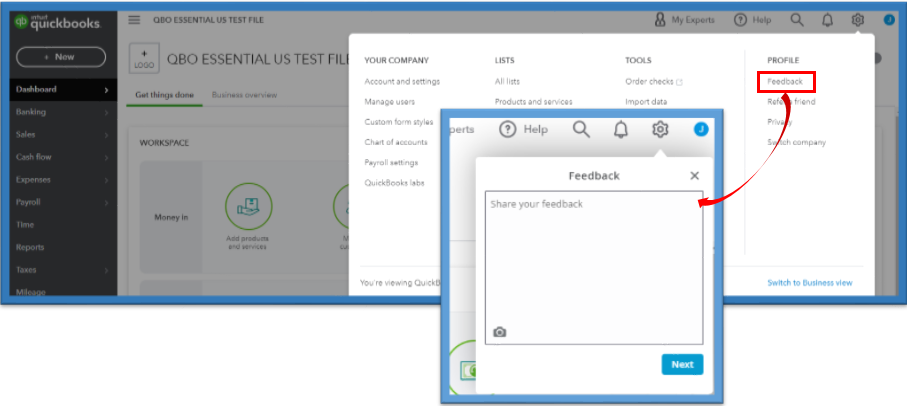This screenshot has width=907, height=406.
Task: Expand the Expenses sidebar chevron
Action: [x=106, y=180]
